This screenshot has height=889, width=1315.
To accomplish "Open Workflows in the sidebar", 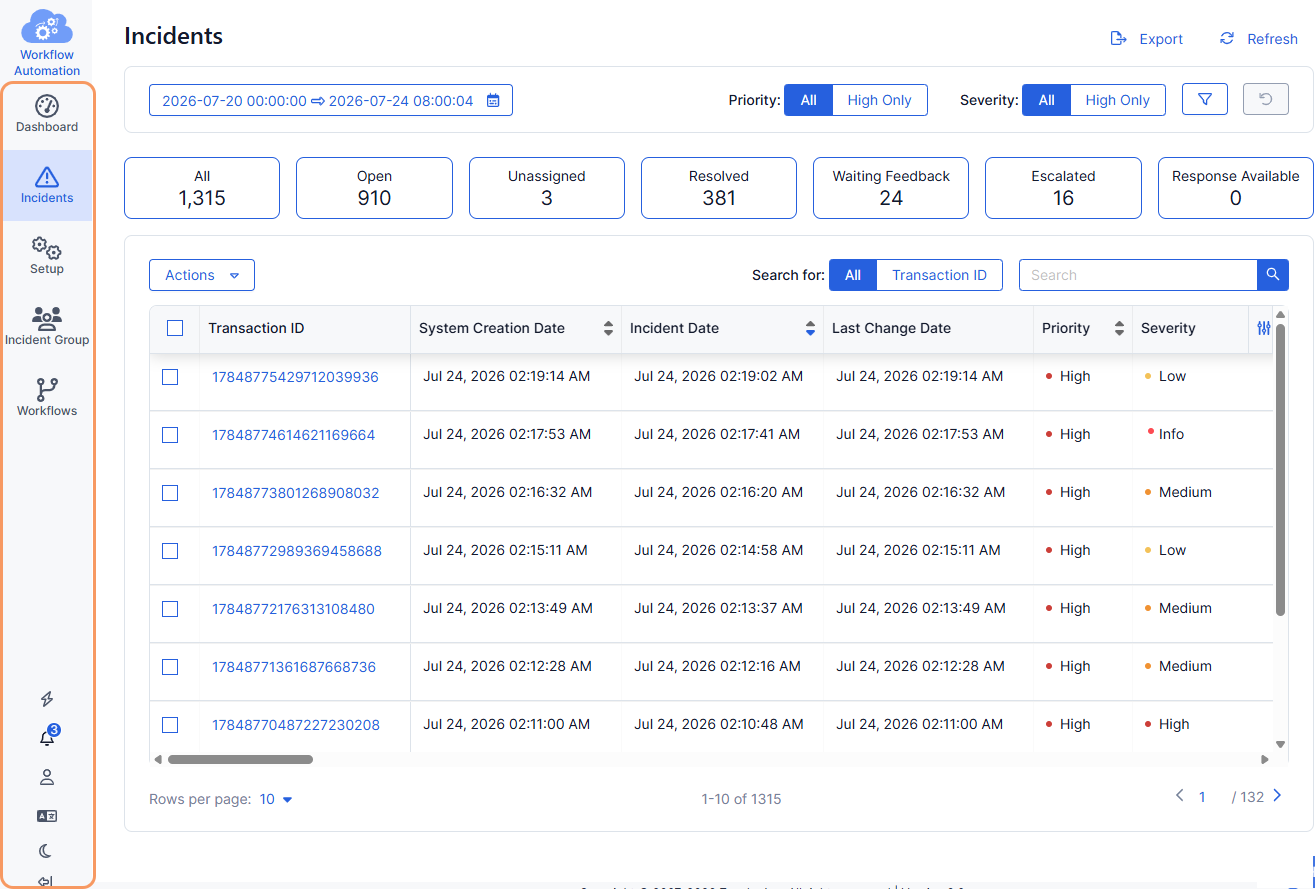I will coord(47,397).
